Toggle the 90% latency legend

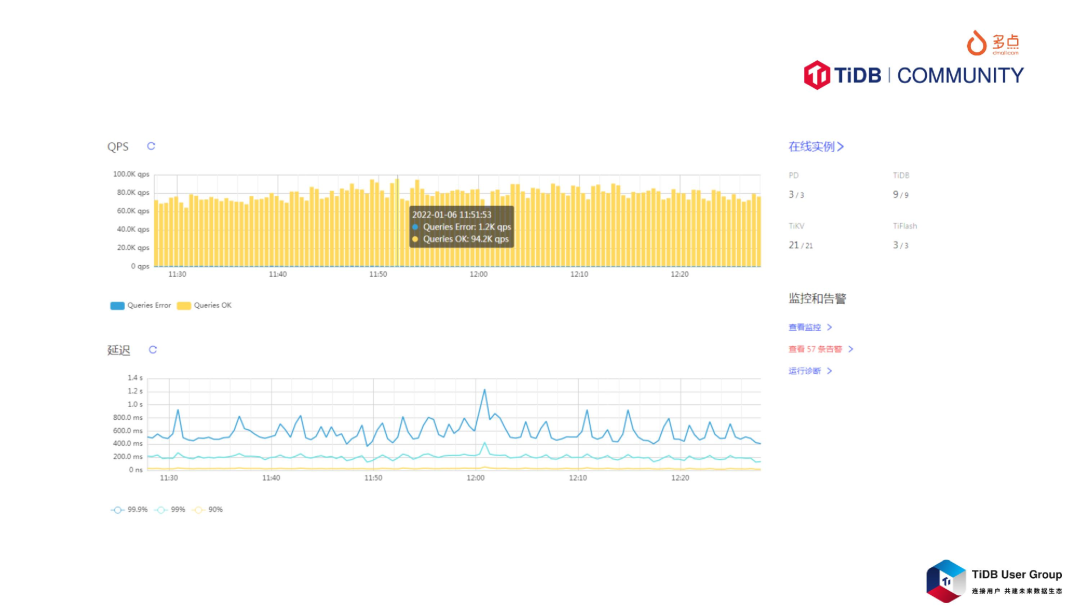(208, 510)
